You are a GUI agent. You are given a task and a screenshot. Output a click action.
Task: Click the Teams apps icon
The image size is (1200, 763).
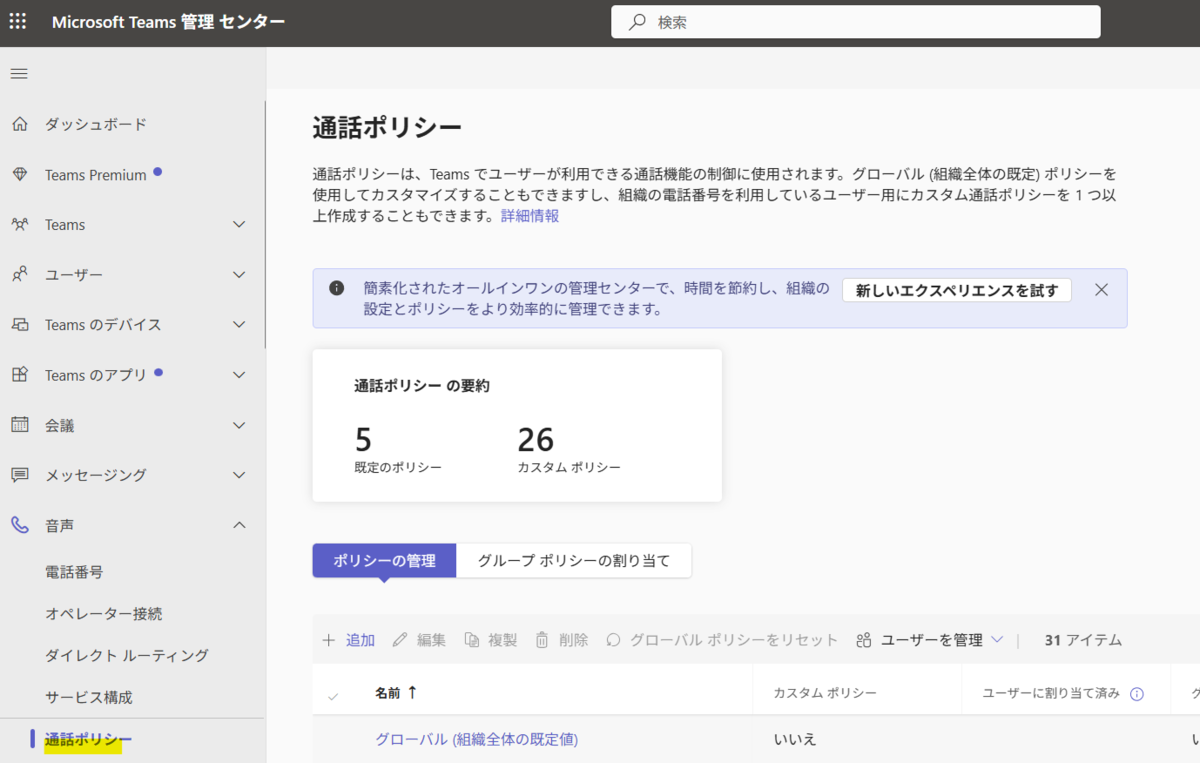20,374
